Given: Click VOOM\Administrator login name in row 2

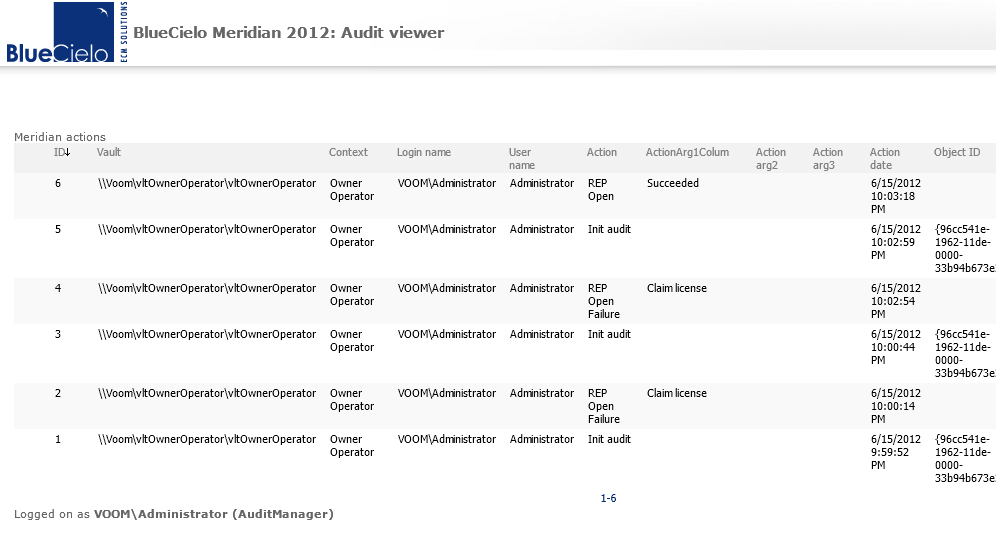Looking at the screenshot, I should [x=447, y=393].
